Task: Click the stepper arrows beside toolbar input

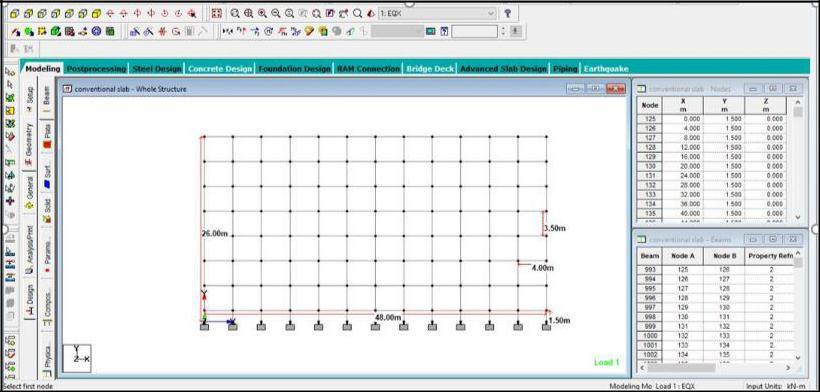Action: [x=503, y=31]
